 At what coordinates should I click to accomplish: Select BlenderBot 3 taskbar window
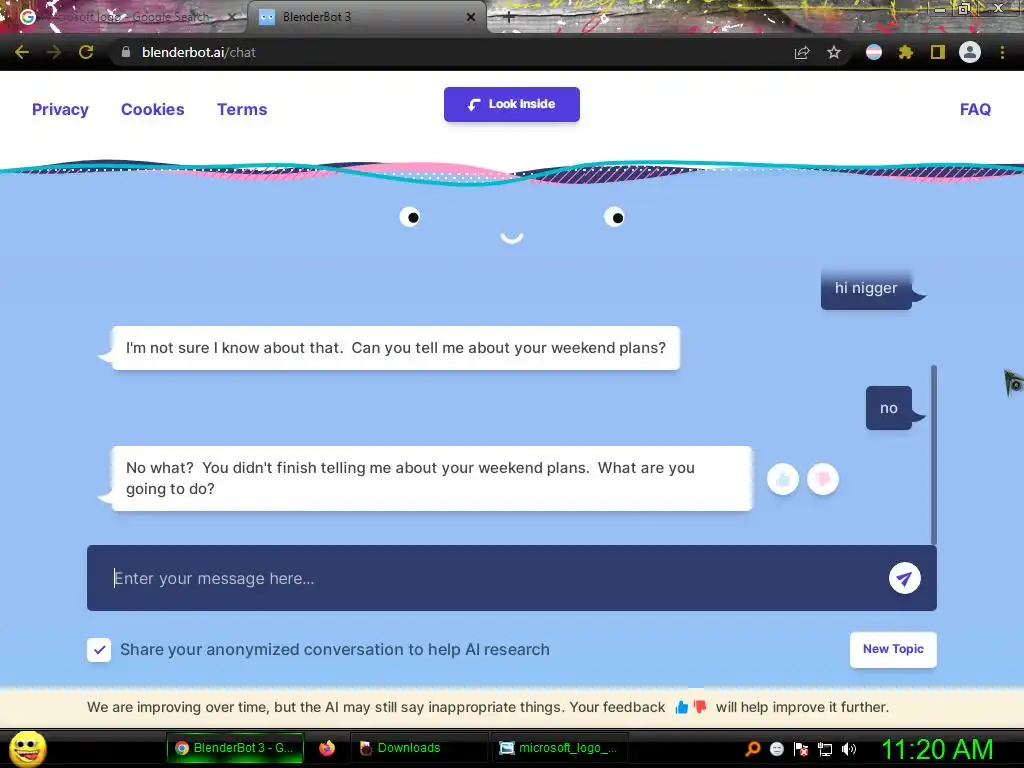tap(235, 748)
